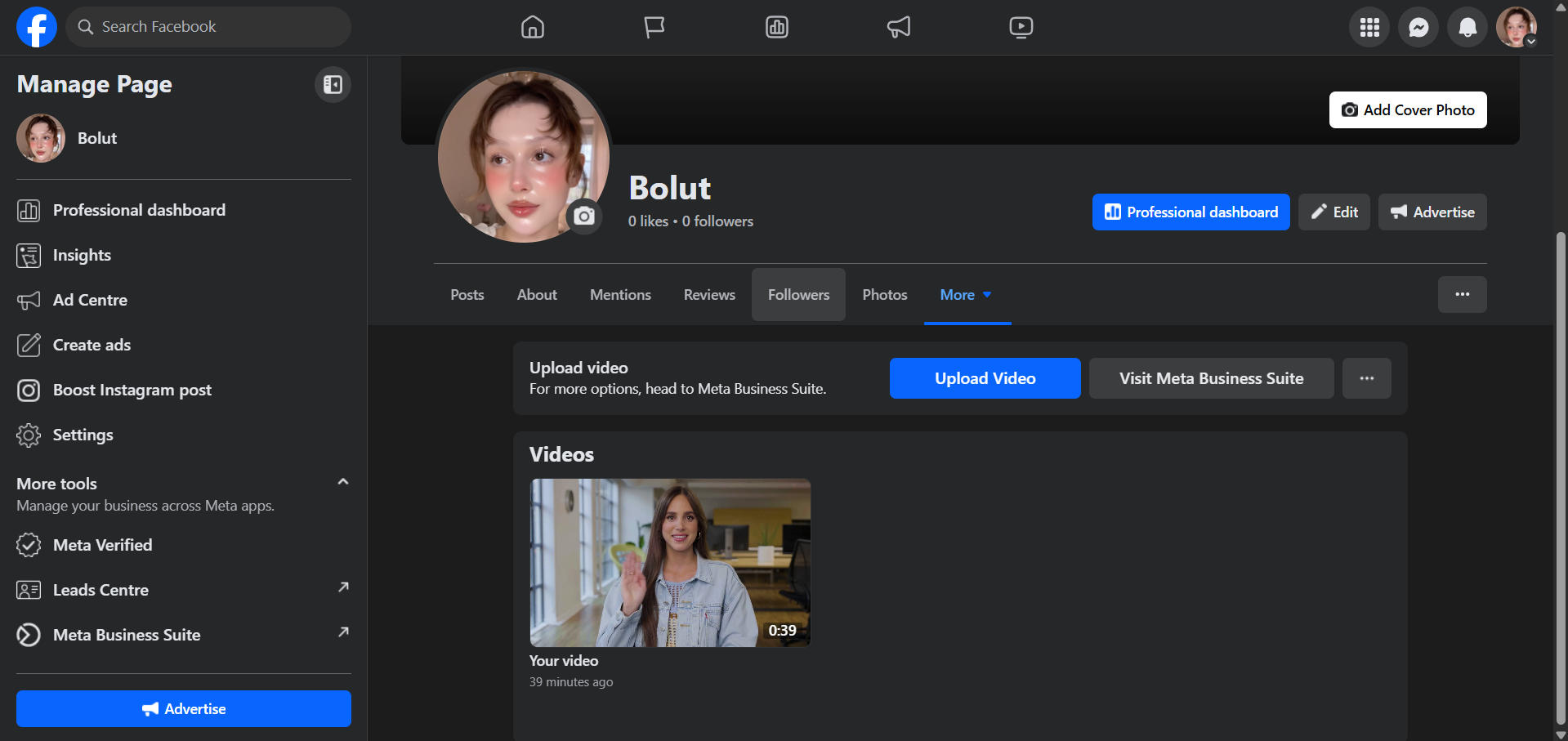Switch to the Photos tab
This screenshot has height=741, width=1568.
(885, 295)
